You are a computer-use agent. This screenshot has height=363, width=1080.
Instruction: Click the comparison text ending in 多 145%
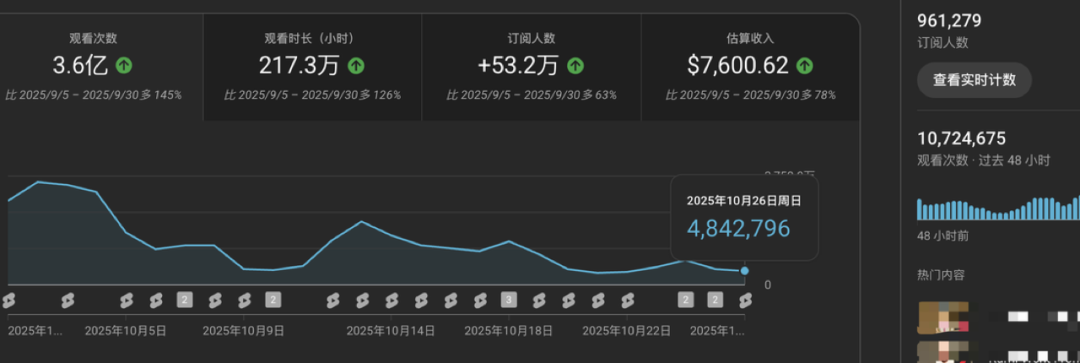[93, 95]
